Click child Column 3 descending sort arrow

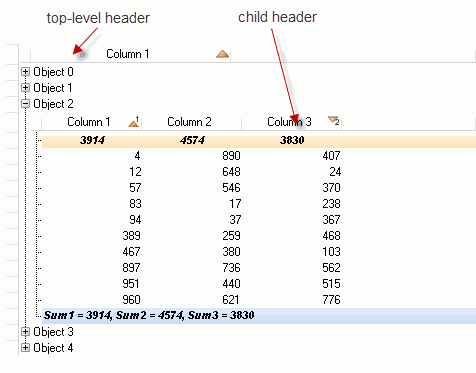tap(333, 119)
